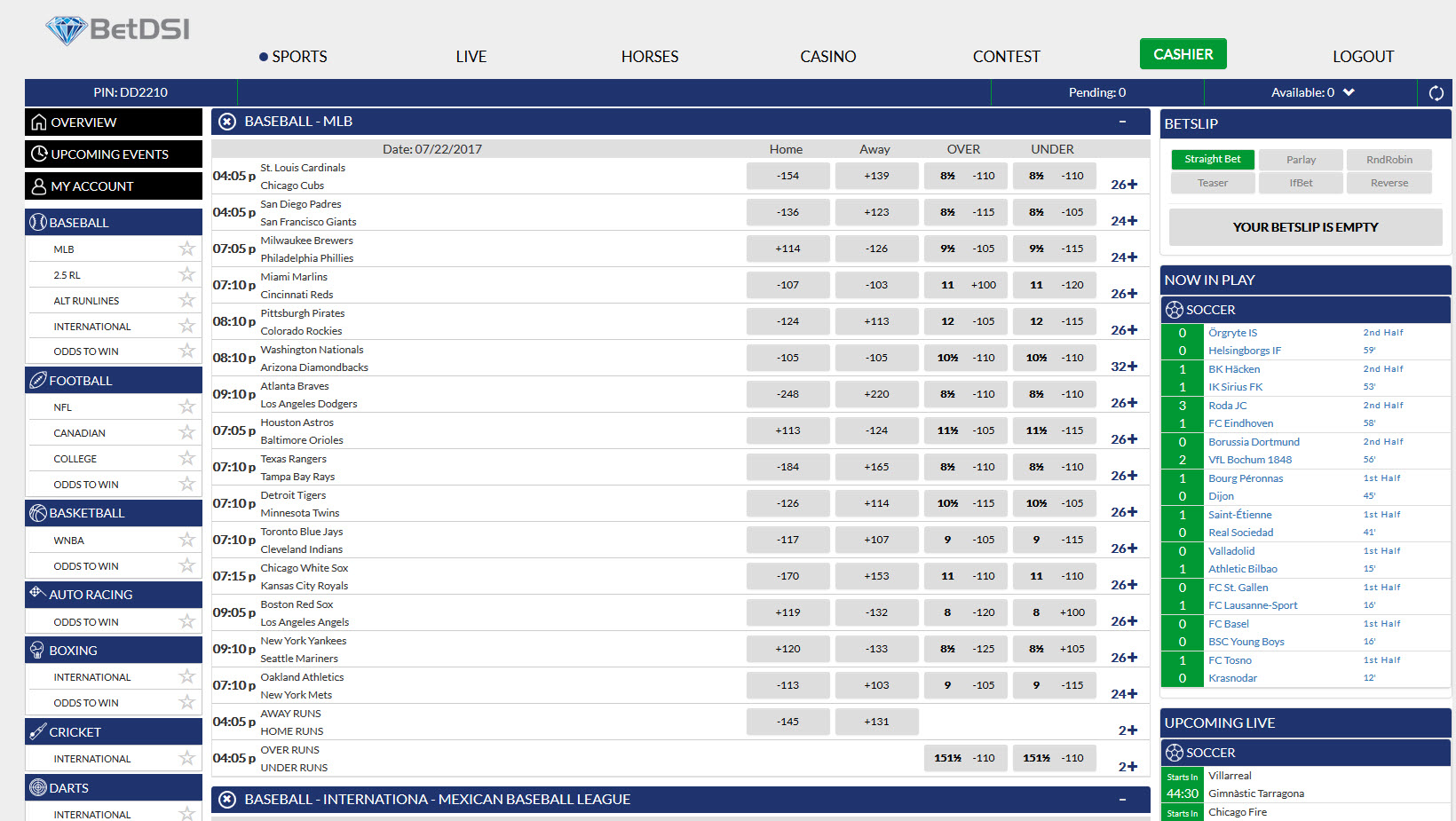Expand 26+ more bets for Cardinals vs Cubs

click(1124, 185)
